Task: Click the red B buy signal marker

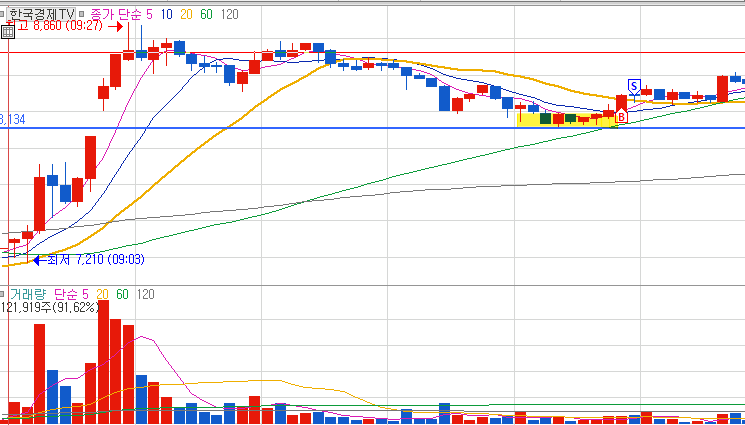Action: (x=621, y=116)
